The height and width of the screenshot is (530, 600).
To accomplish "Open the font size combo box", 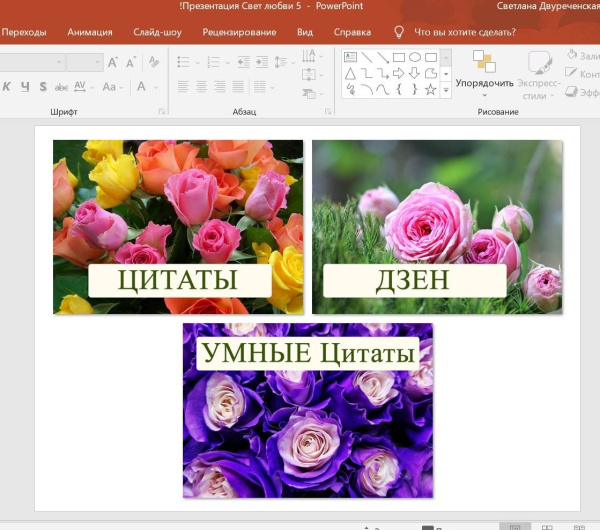I will coord(85,62).
